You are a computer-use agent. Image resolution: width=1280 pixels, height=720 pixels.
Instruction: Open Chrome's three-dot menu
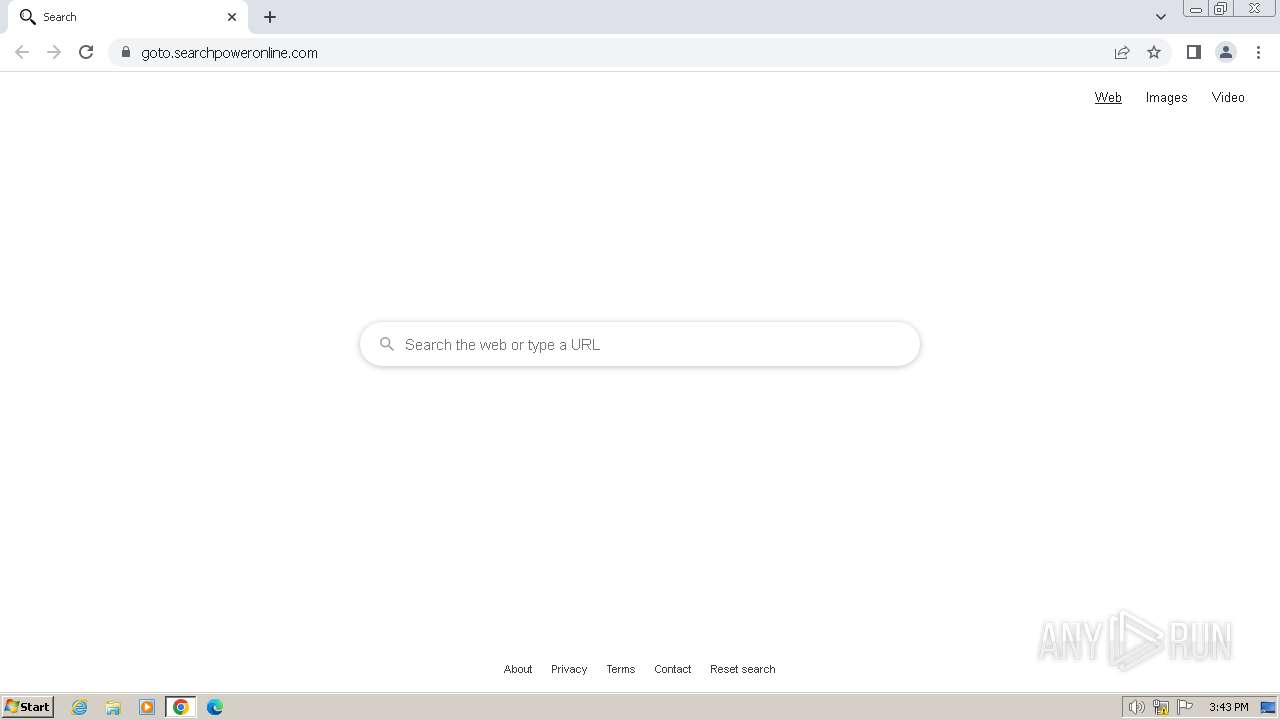1258,52
